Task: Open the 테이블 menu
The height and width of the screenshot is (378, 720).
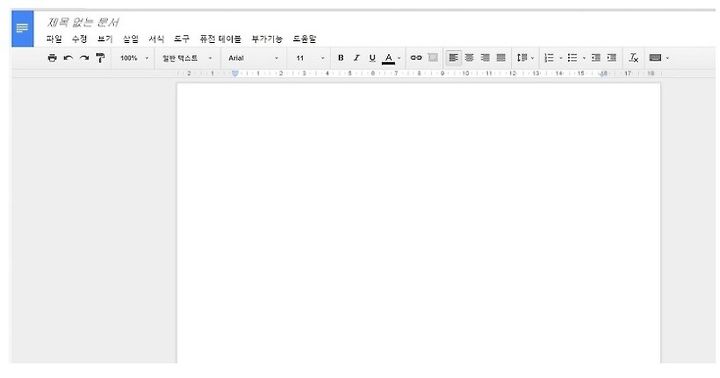Action: coord(220,39)
